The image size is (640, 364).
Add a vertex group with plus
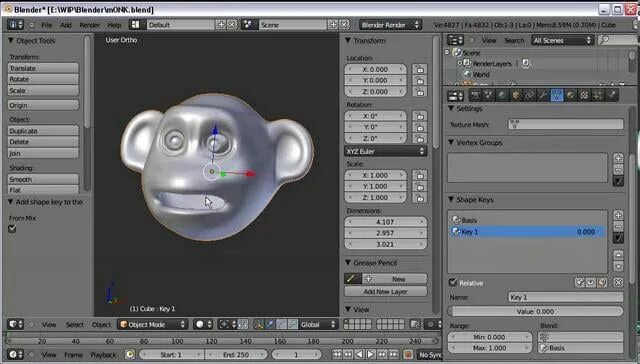(x=618, y=158)
